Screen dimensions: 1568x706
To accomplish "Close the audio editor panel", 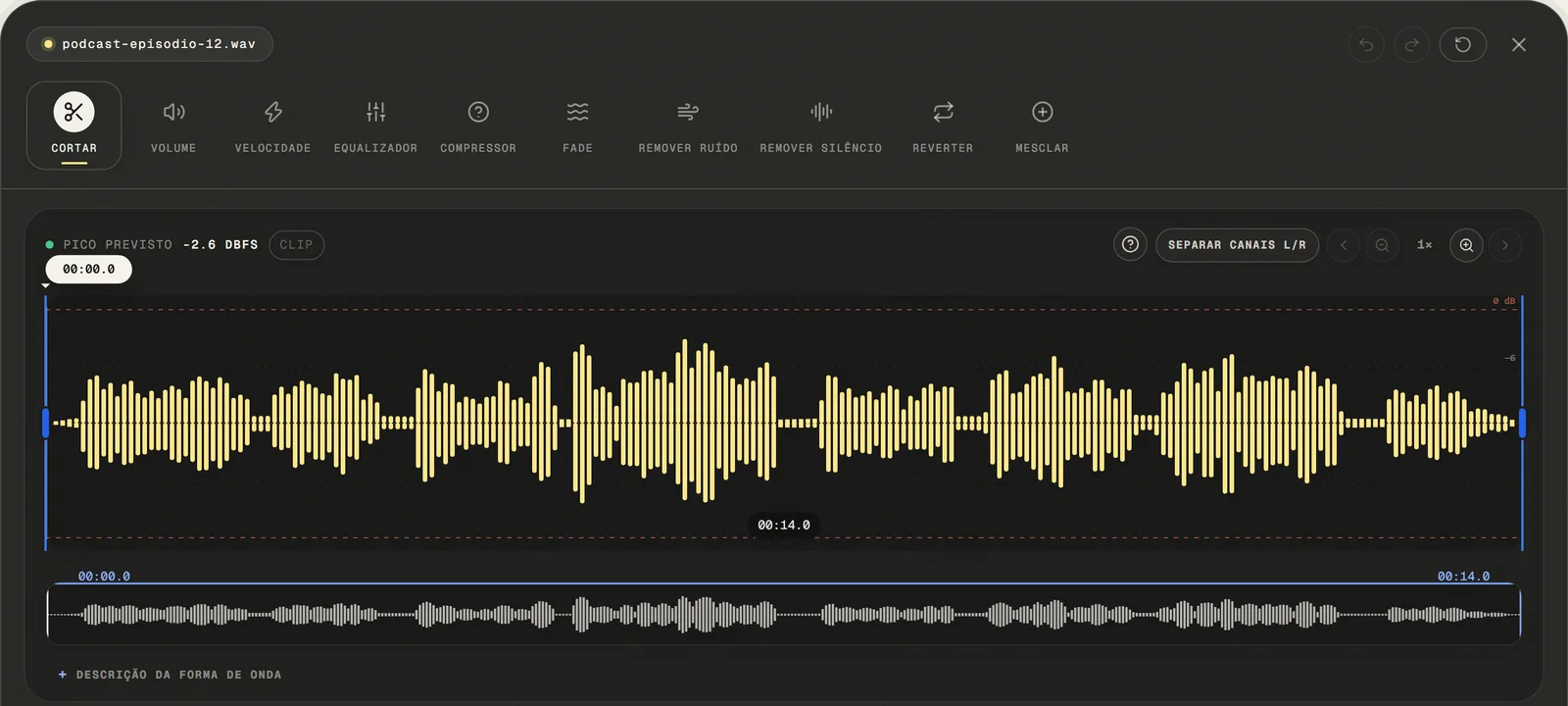I will [x=1519, y=44].
